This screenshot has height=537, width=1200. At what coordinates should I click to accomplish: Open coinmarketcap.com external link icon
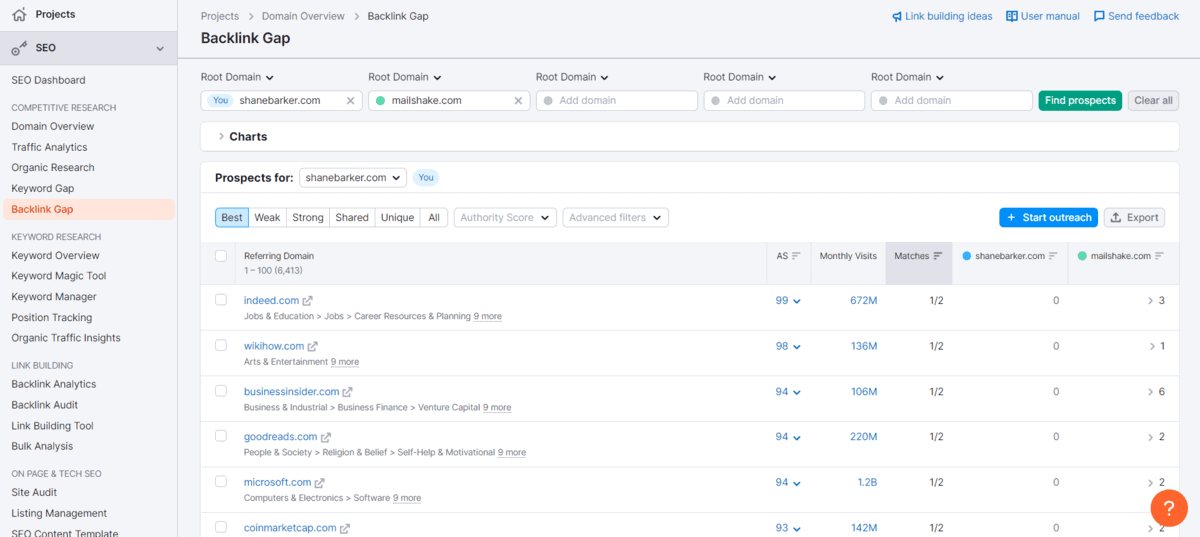(345, 529)
